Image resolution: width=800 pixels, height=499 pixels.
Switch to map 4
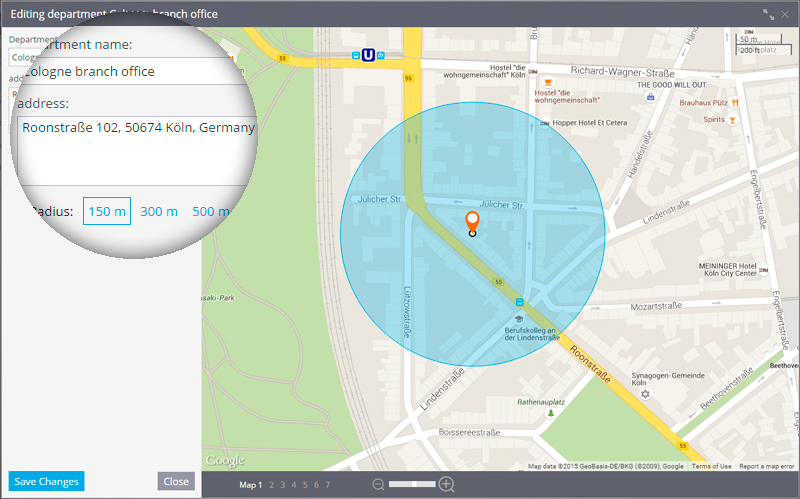click(x=294, y=485)
